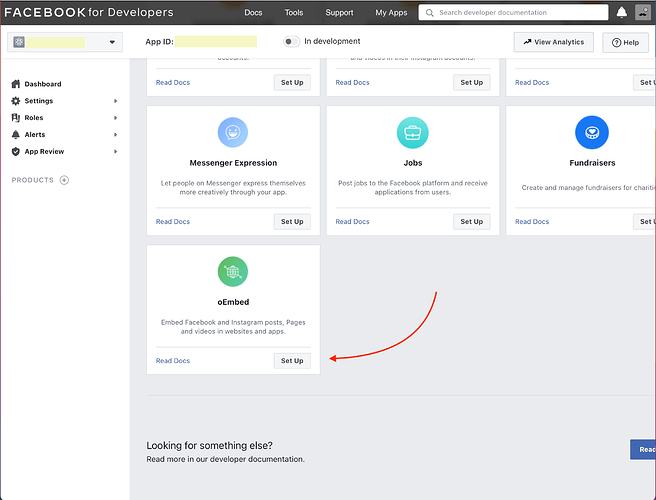Open the Docs menu

(253, 13)
